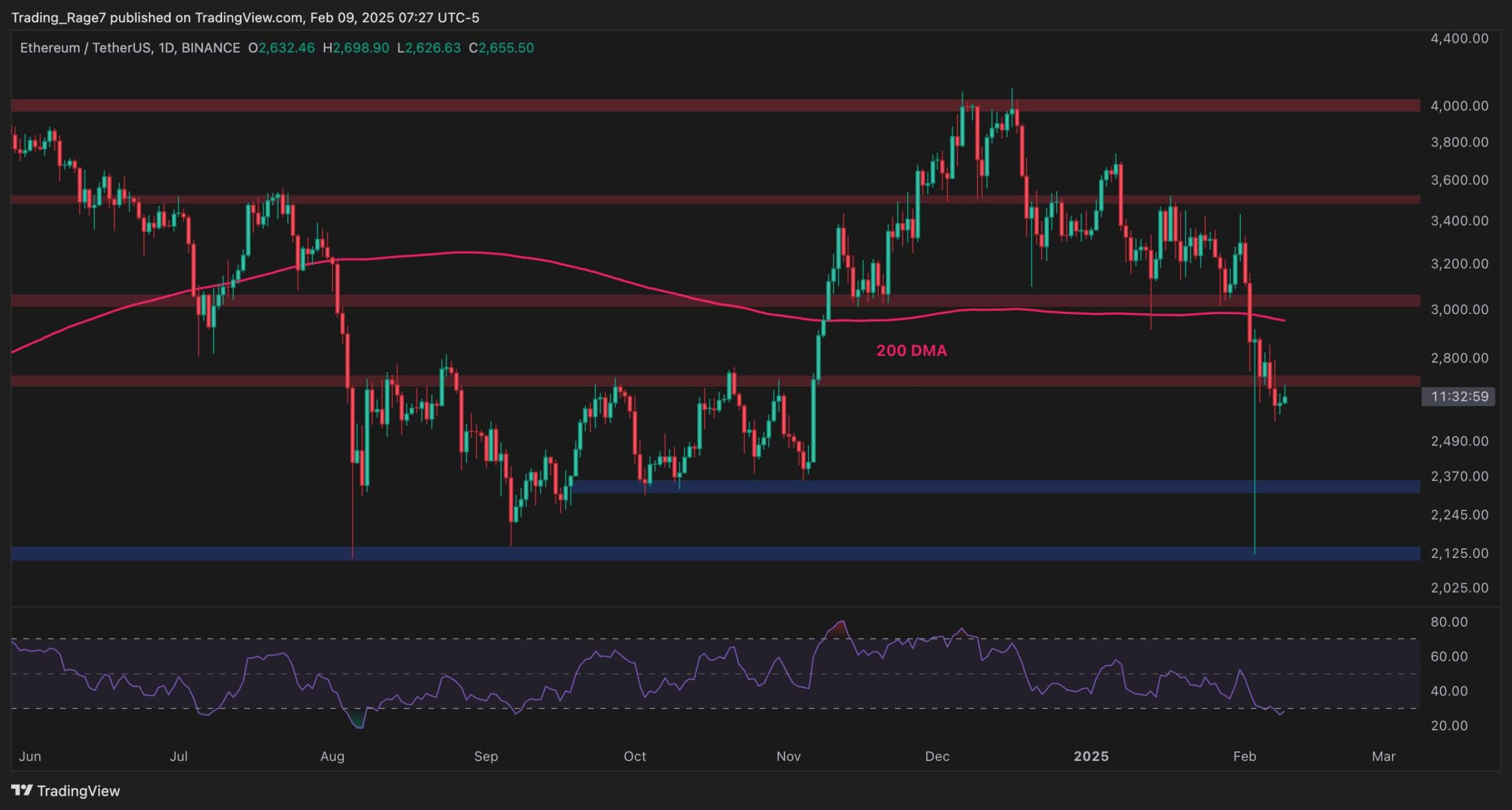Select the 4,000.00 price axis label
The width and height of the screenshot is (1512, 810).
click(x=1459, y=106)
